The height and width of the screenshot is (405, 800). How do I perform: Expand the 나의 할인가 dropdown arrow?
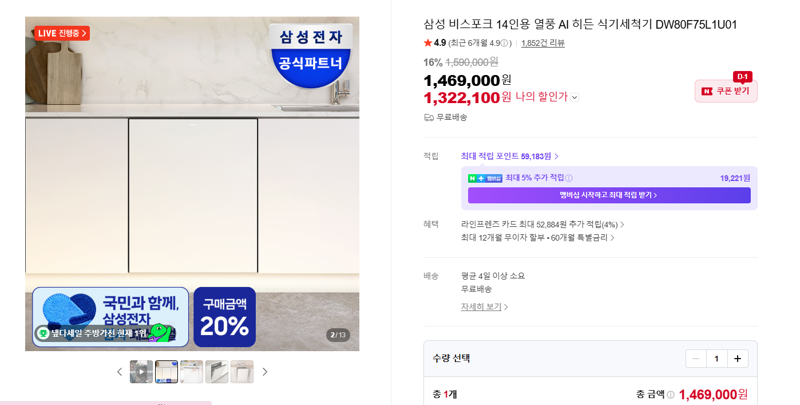click(x=574, y=97)
